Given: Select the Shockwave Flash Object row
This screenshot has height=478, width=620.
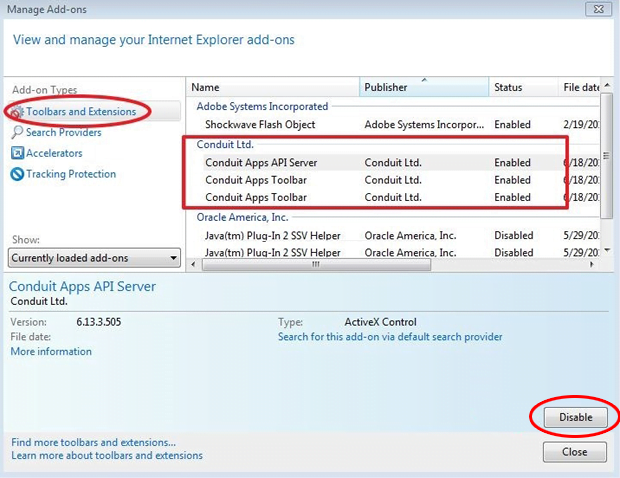Looking at the screenshot, I should click(x=393, y=125).
